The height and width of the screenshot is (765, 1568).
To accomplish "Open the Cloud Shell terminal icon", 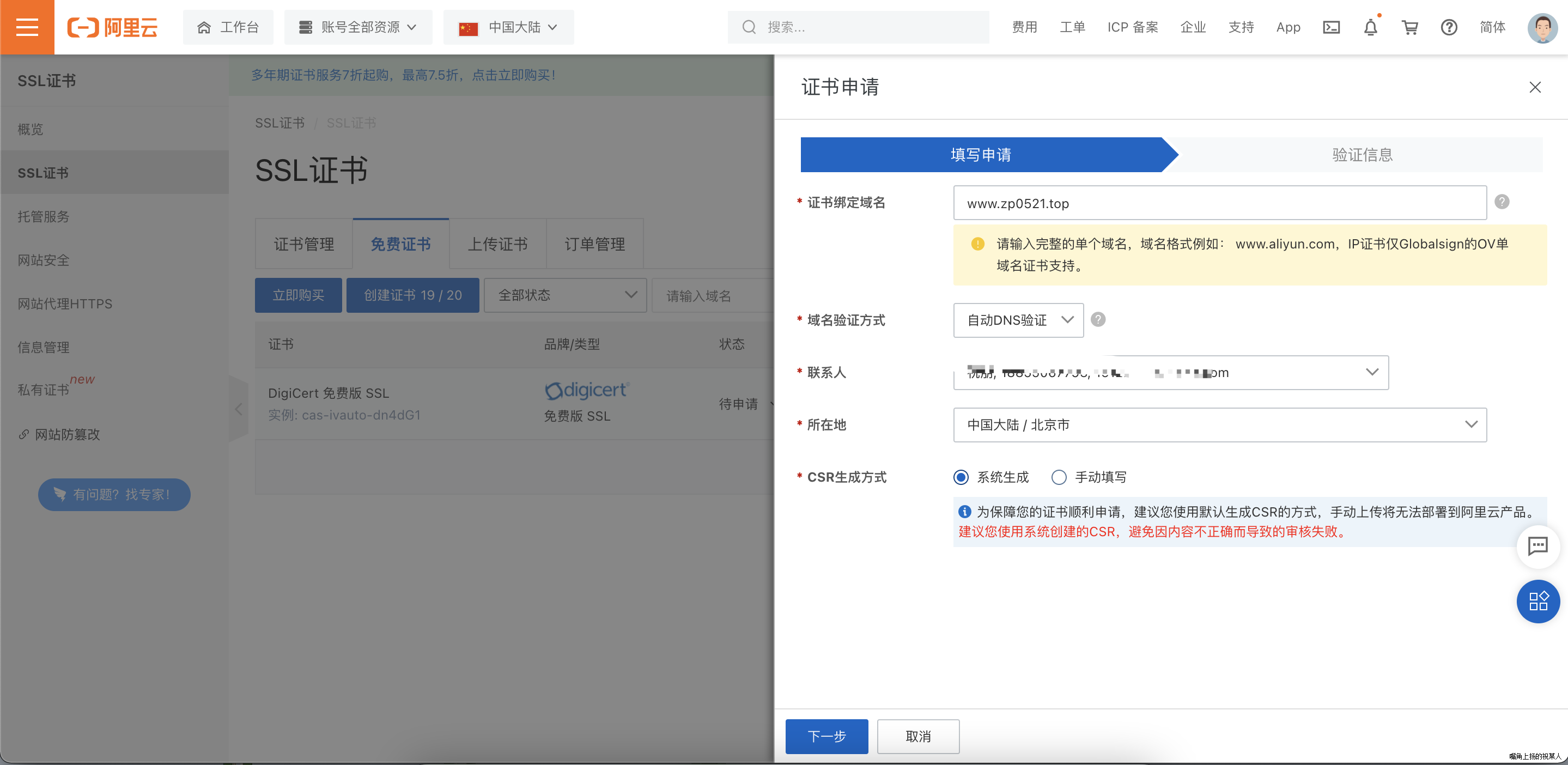I will point(1331,27).
